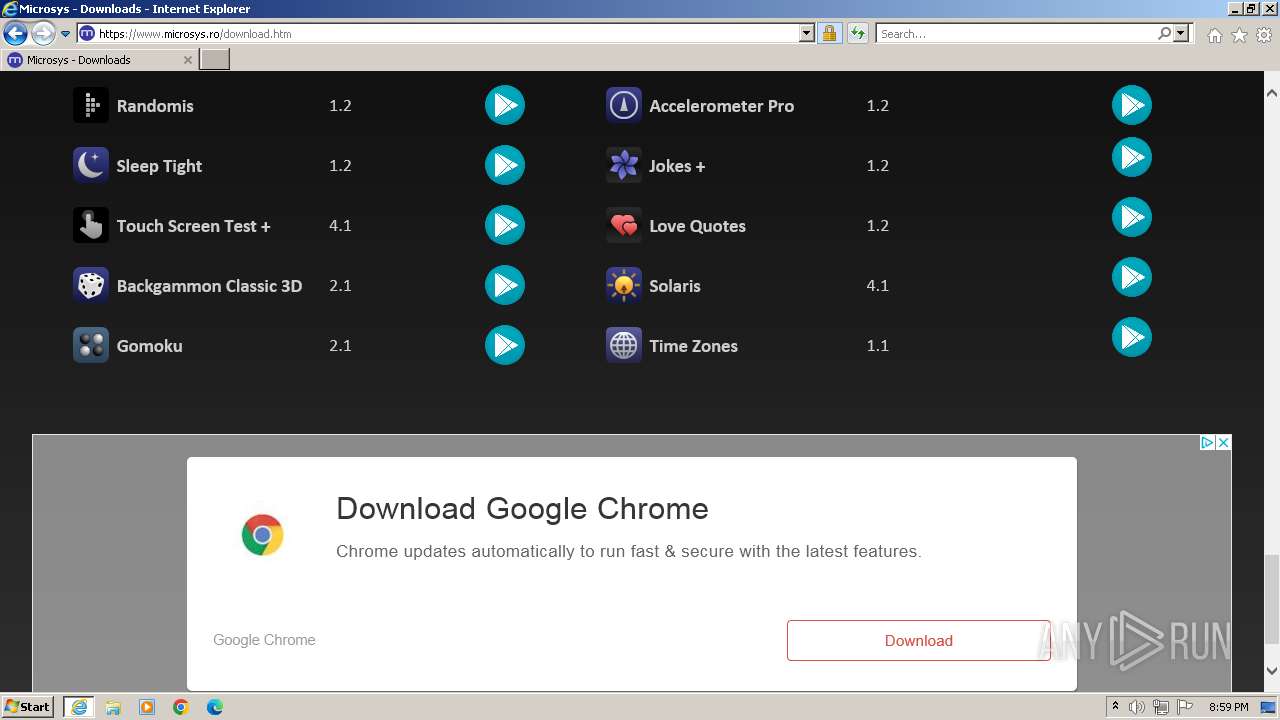Expand the address bar autocomplete dropdown
Viewport: 1280px width, 720px height.
(x=807, y=33)
